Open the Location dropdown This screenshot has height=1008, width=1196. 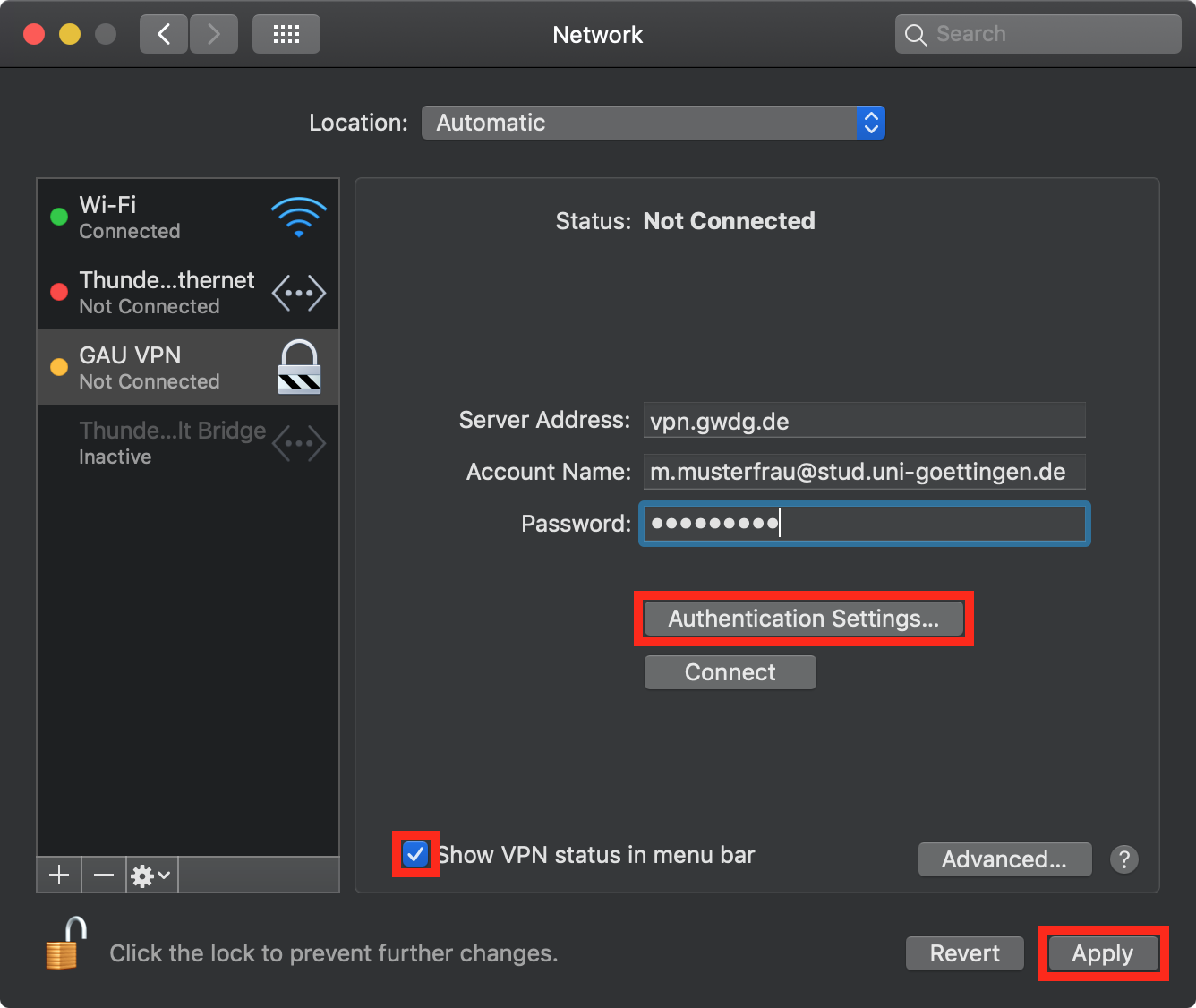(654, 123)
